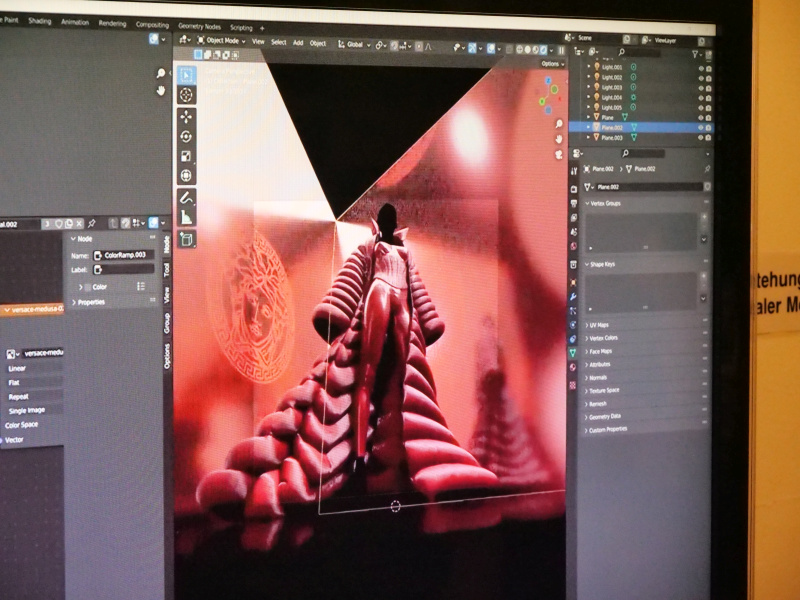Screen dimensions: 800x600
Task: Hide Light.005 with its eye icon
Action: point(701,108)
